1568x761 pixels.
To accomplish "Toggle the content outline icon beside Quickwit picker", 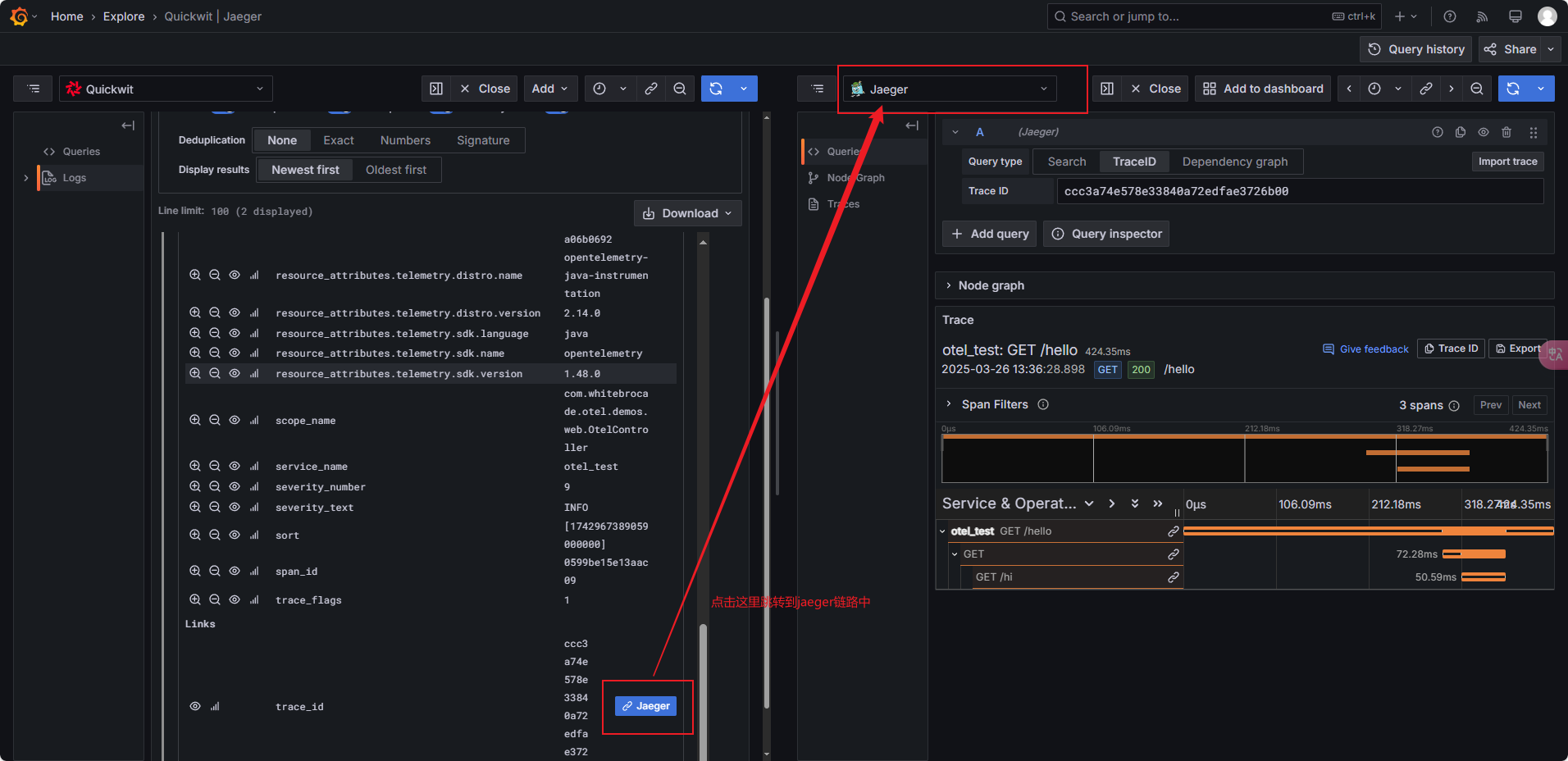I will pos(34,89).
